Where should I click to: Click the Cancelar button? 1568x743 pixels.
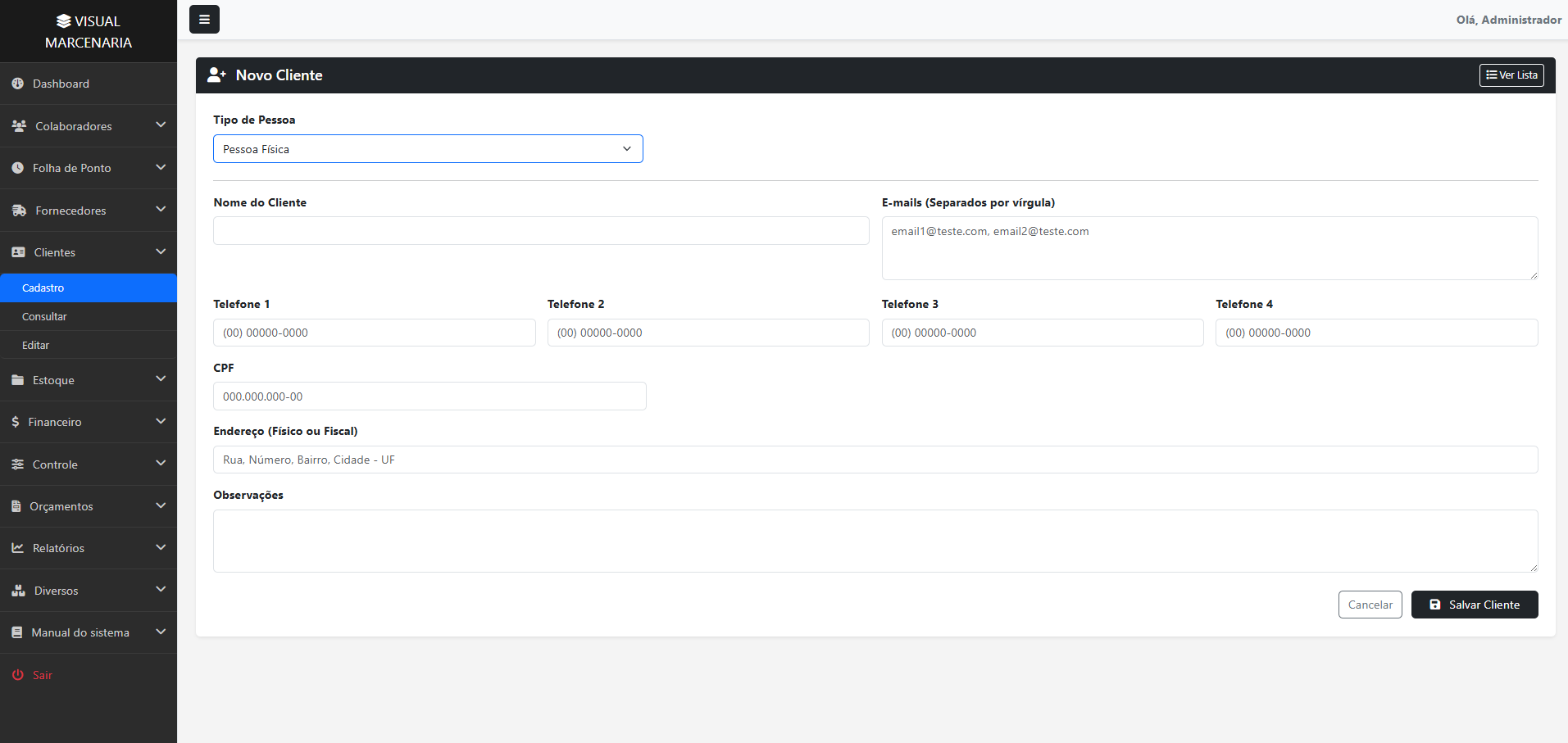[x=1370, y=605]
